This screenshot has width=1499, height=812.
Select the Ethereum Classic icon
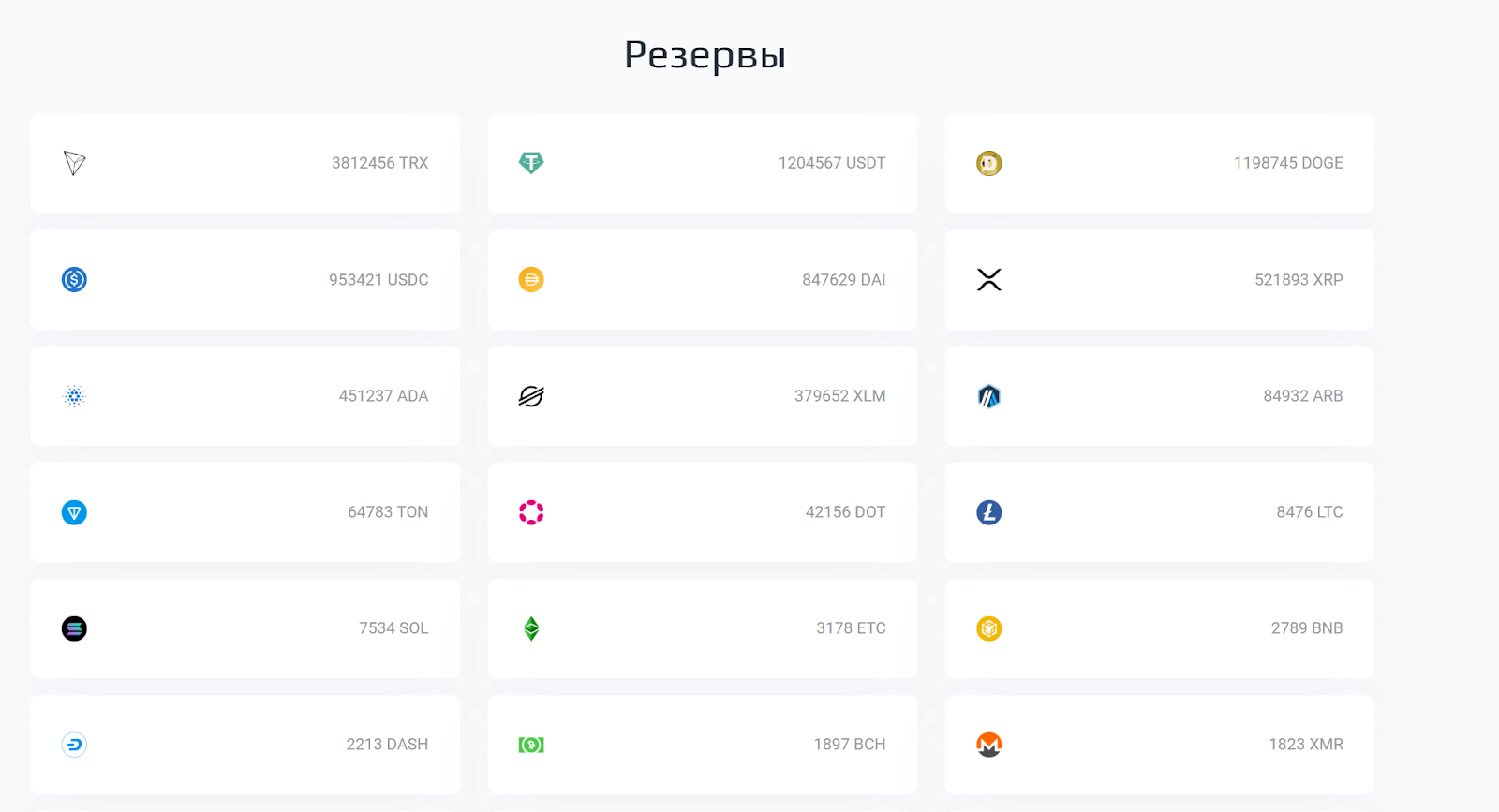coord(531,627)
